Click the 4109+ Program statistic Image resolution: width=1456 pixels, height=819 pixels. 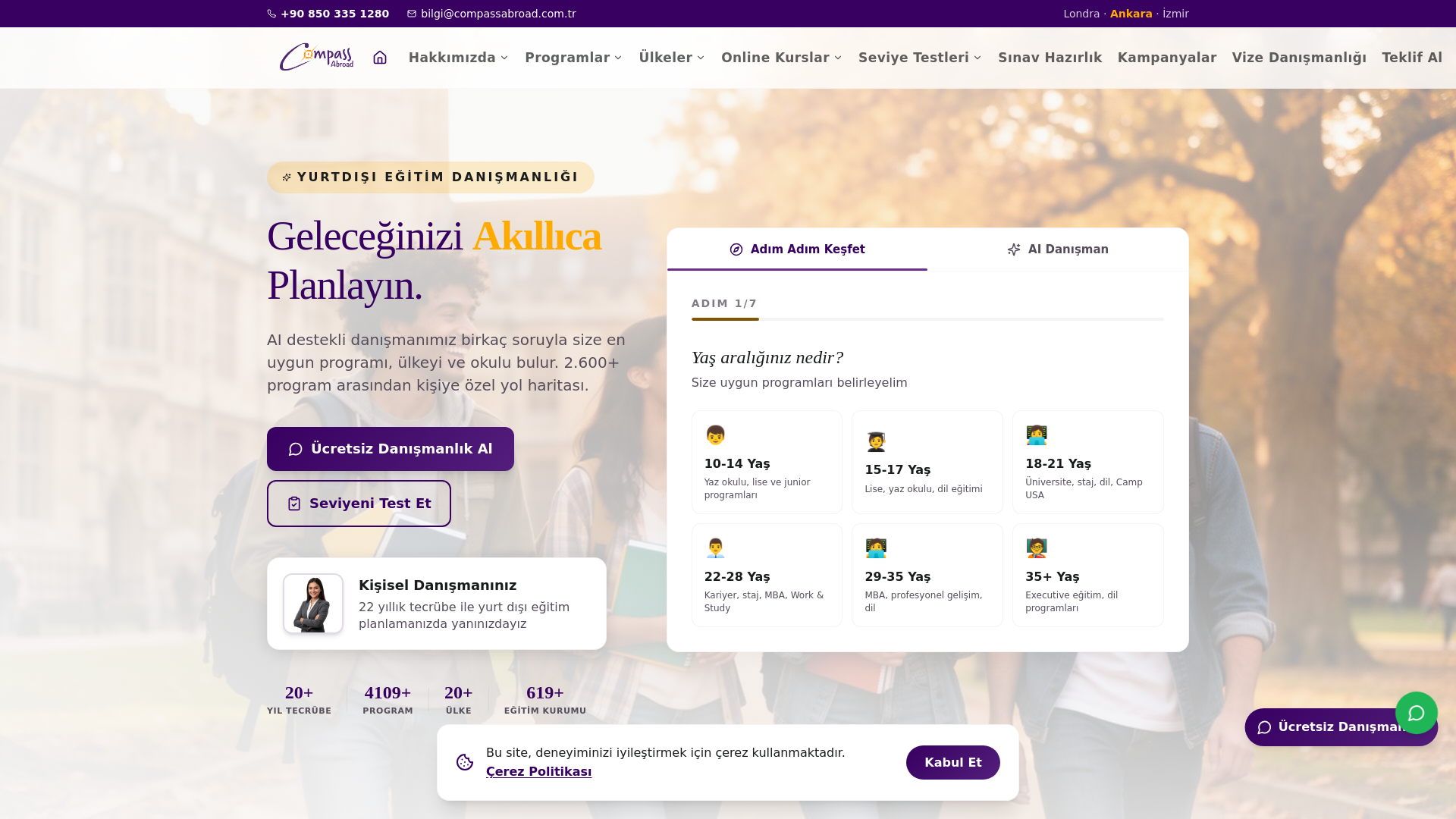pos(388,699)
